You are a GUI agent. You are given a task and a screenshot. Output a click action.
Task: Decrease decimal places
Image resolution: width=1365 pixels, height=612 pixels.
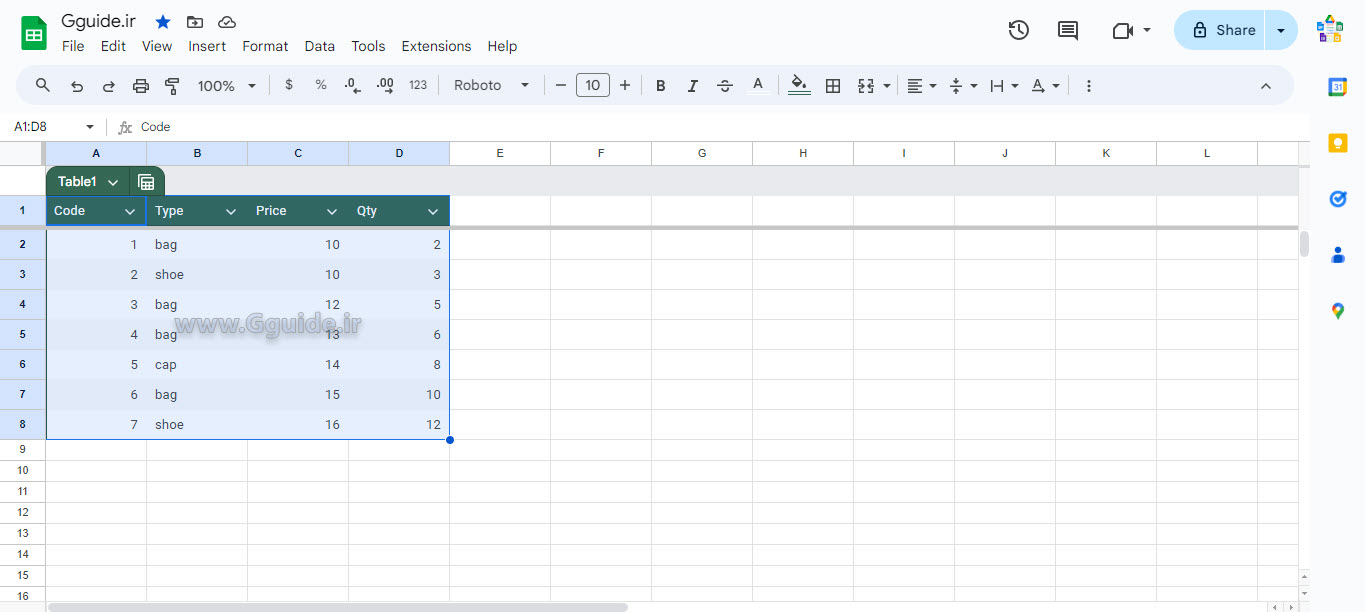[x=351, y=85]
